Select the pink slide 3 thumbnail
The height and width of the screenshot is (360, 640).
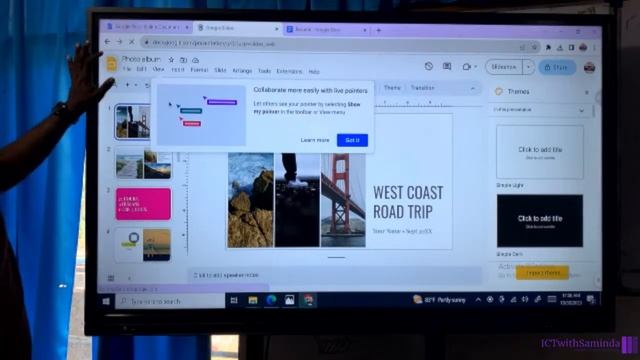tap(143, 204)
